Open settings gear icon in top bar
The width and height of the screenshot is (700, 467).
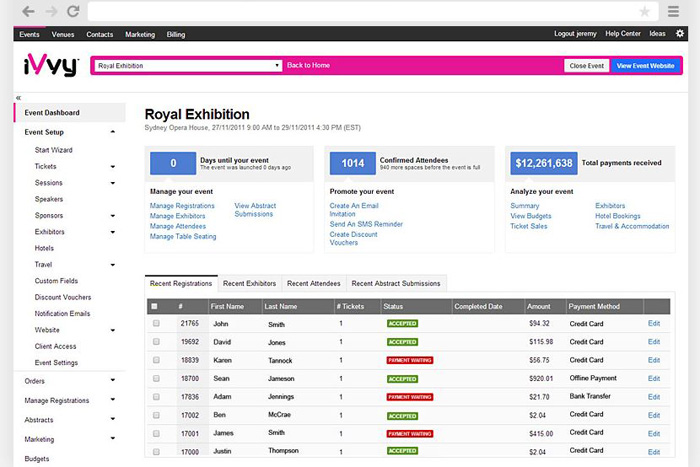679,33
